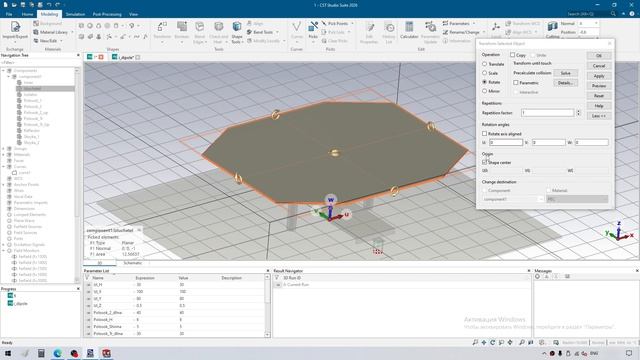Viewport: 640px width, 360px height.
Task: Open the Pick Points dropdown arrow
Action: coord(352,24)
